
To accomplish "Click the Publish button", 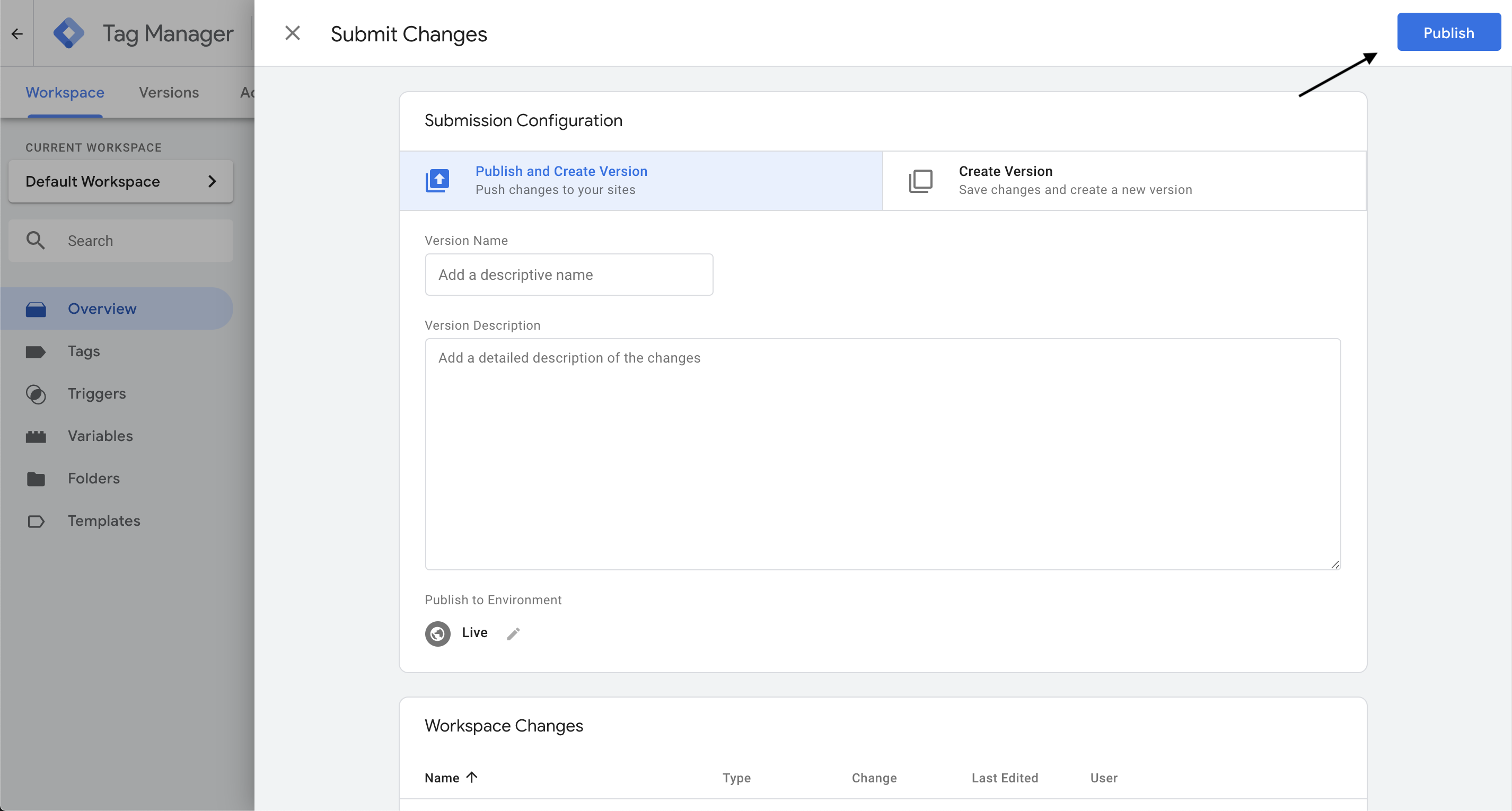I will [1448, 32].
